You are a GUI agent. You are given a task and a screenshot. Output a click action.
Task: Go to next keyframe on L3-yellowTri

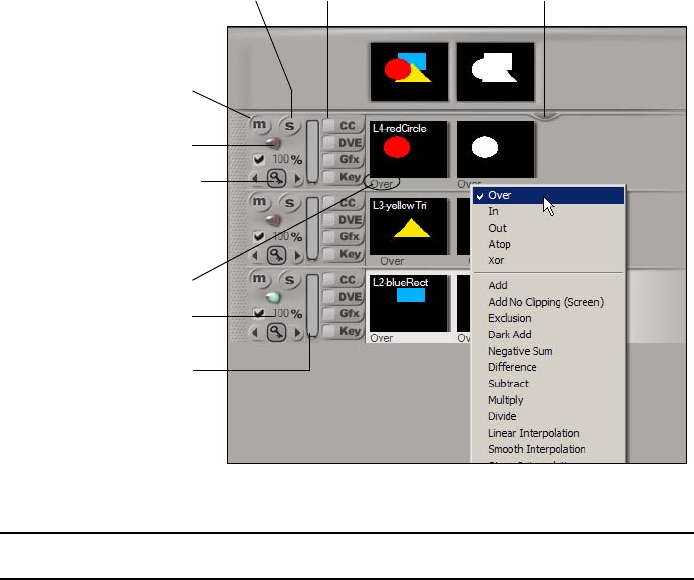[x=297, y=255]
